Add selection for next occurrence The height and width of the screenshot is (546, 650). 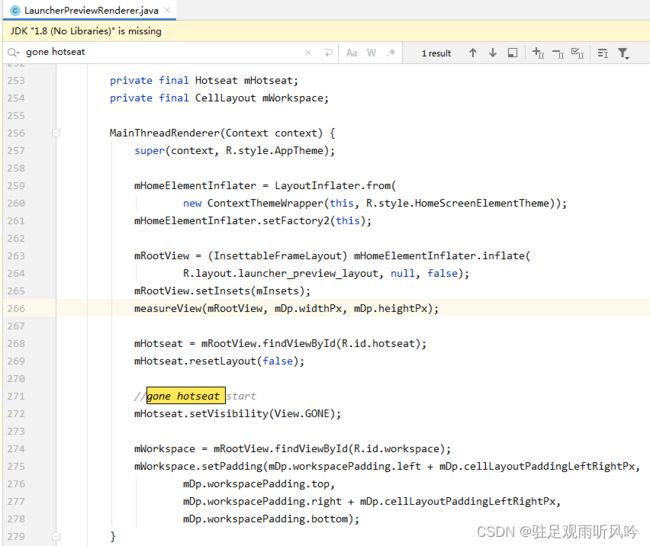tap(538, 53)
